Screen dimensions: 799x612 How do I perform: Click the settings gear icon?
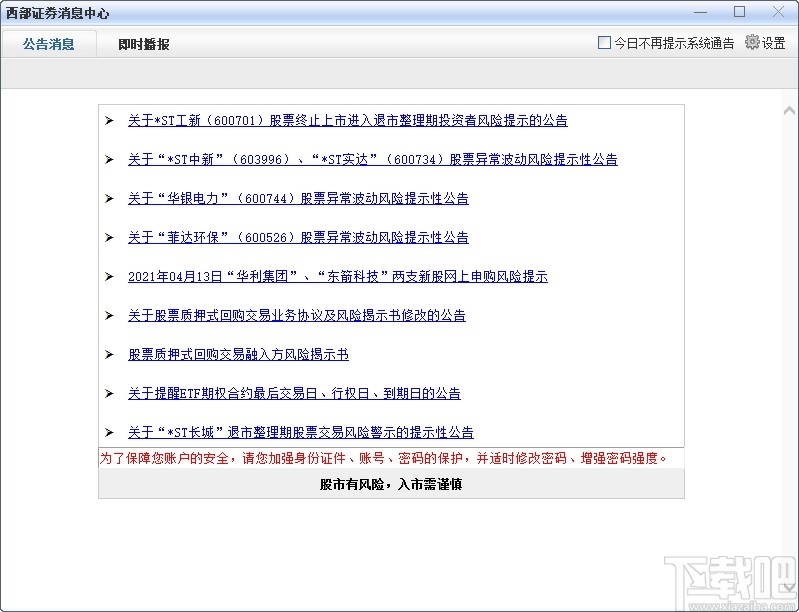(x=752, y=42)
